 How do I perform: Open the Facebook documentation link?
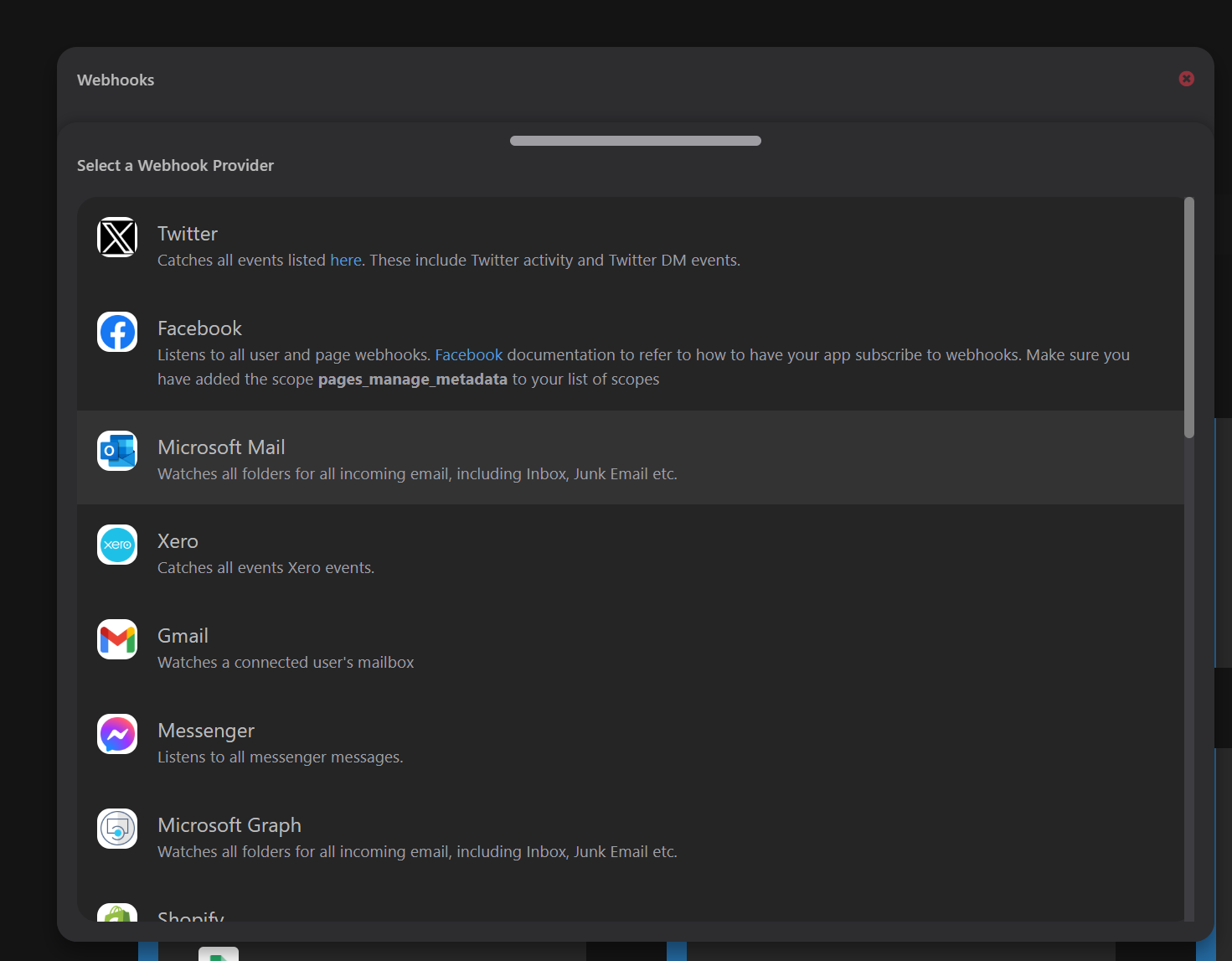tap(469, 355)
